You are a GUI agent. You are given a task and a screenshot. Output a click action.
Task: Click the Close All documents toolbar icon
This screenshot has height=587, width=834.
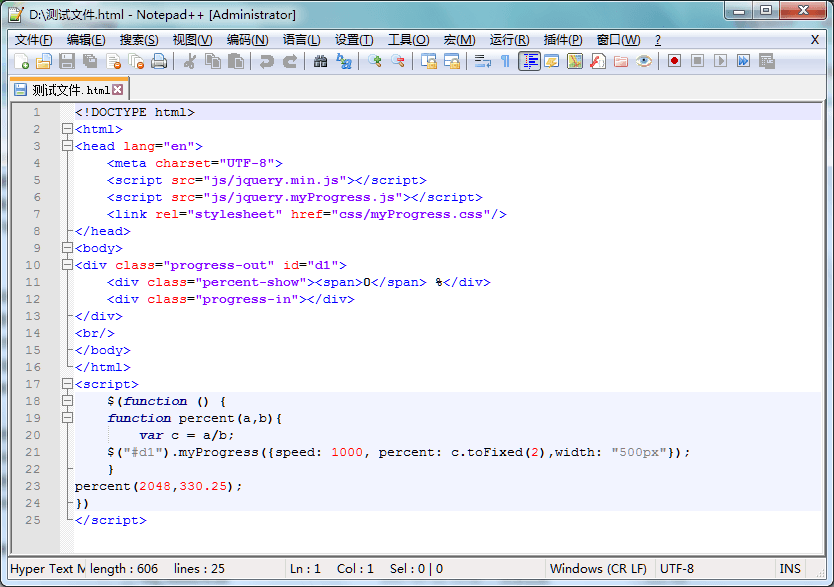136,62
